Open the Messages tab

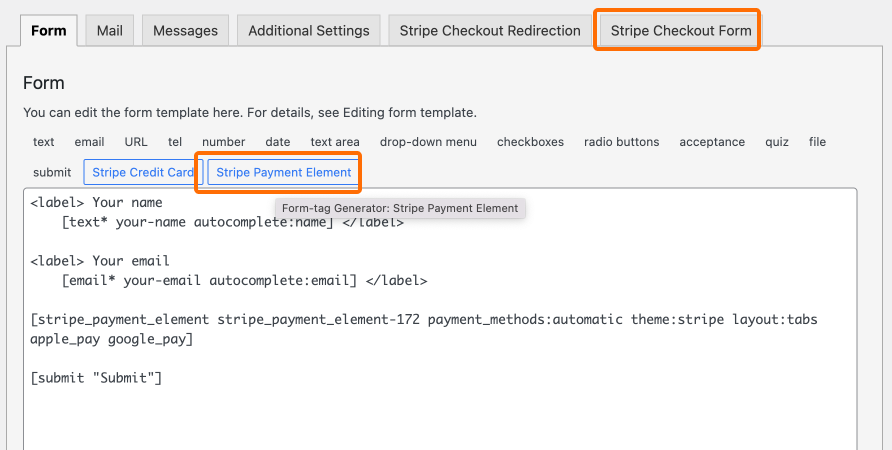coord(185,30)
